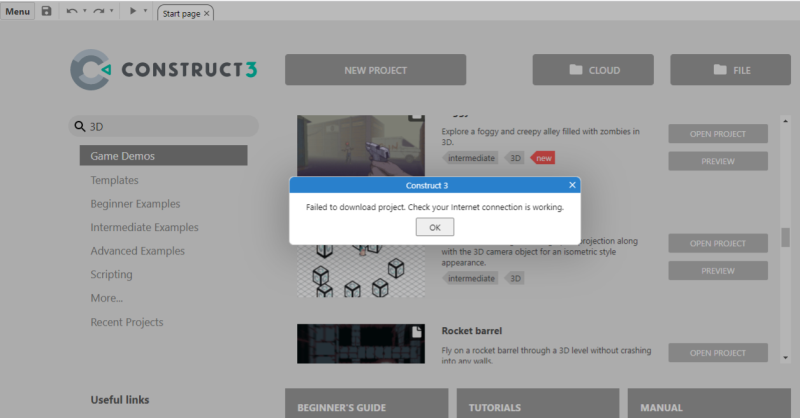This screenshot has width=800, height=418.
Task: Click the project list scrollbar thumb
Action: coord(785,237)
